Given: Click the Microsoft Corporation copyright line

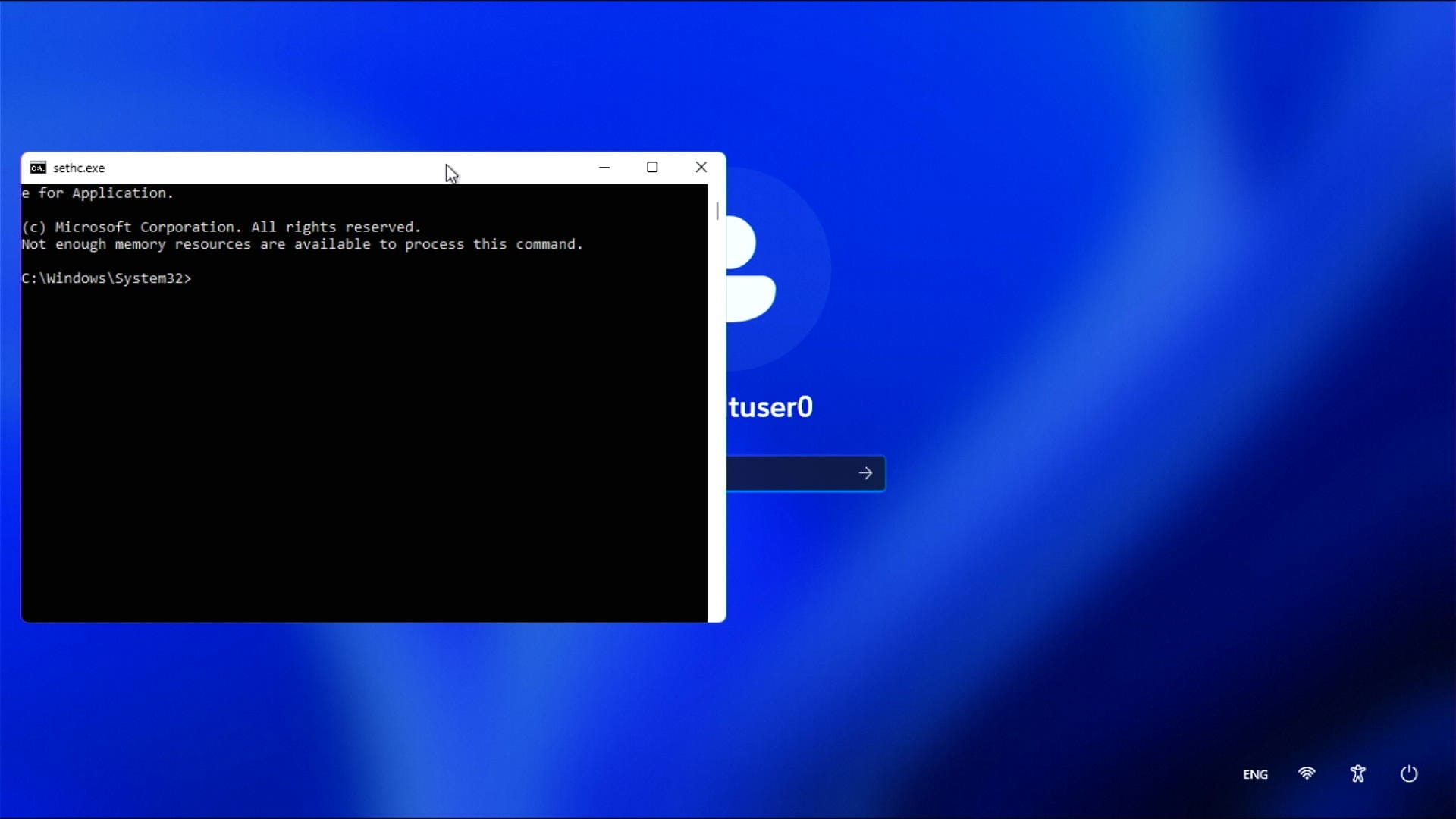Looking at the screenshot, I should pos(221,227).
